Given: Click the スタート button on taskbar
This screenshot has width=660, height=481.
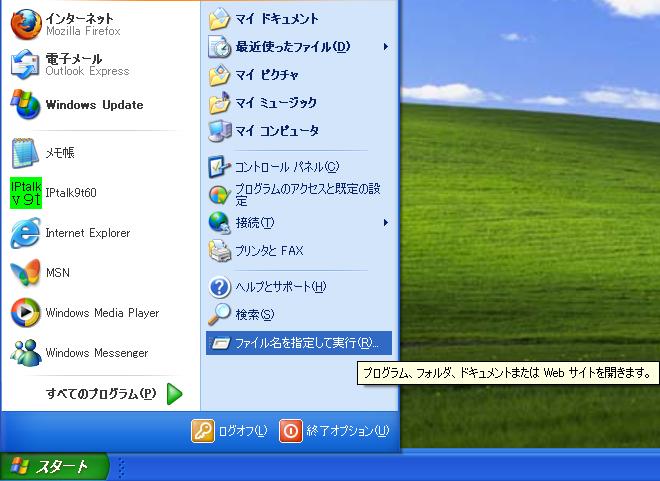Looking at the screenshot, I should click(x=54, y=466).
